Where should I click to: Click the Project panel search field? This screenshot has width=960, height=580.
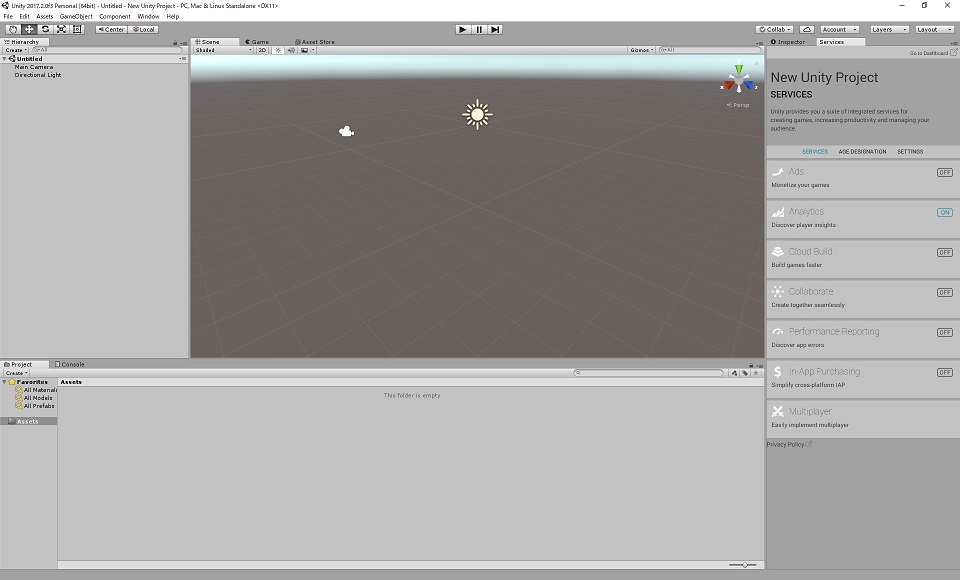coord(649,373)
